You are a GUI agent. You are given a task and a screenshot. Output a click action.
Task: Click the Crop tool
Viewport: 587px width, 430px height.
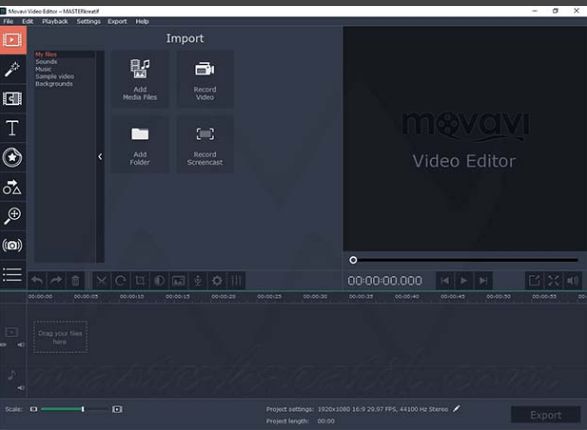pos(140,280)
